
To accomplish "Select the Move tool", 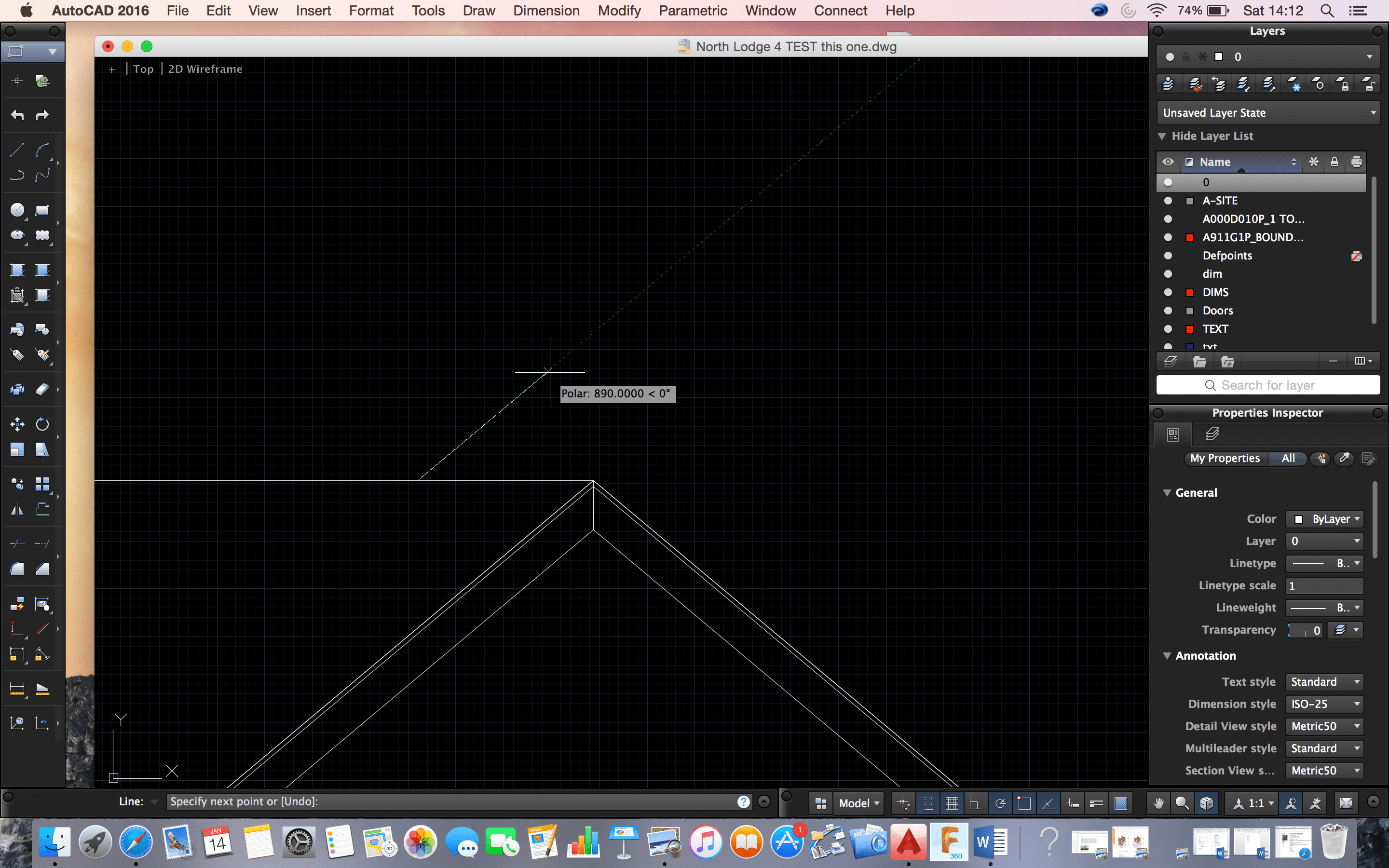I will [17, 424].
